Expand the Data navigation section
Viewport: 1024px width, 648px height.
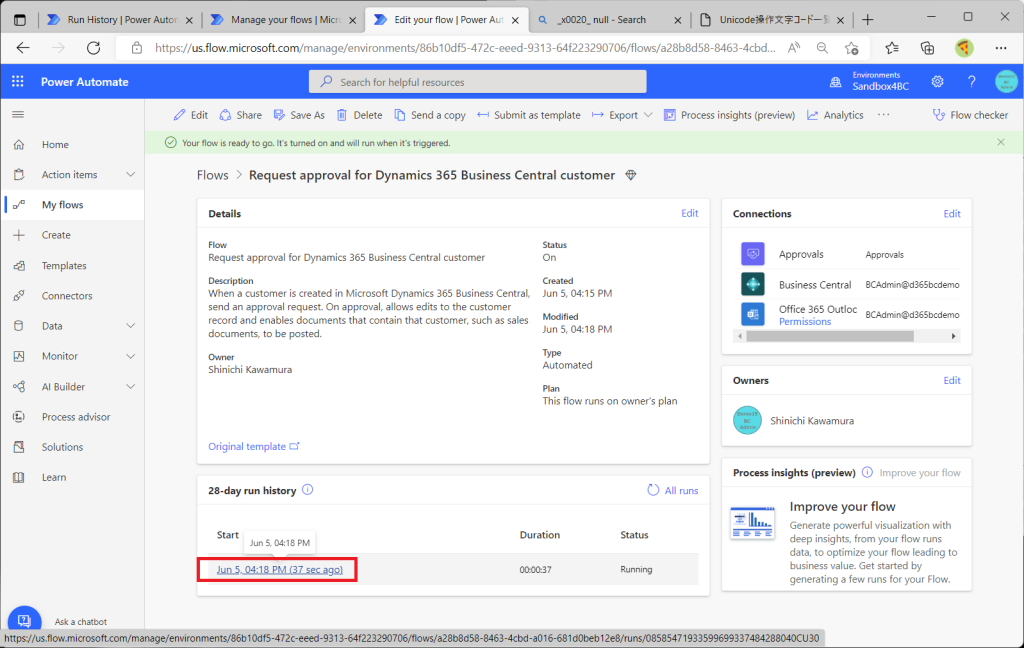coord(131,326)
